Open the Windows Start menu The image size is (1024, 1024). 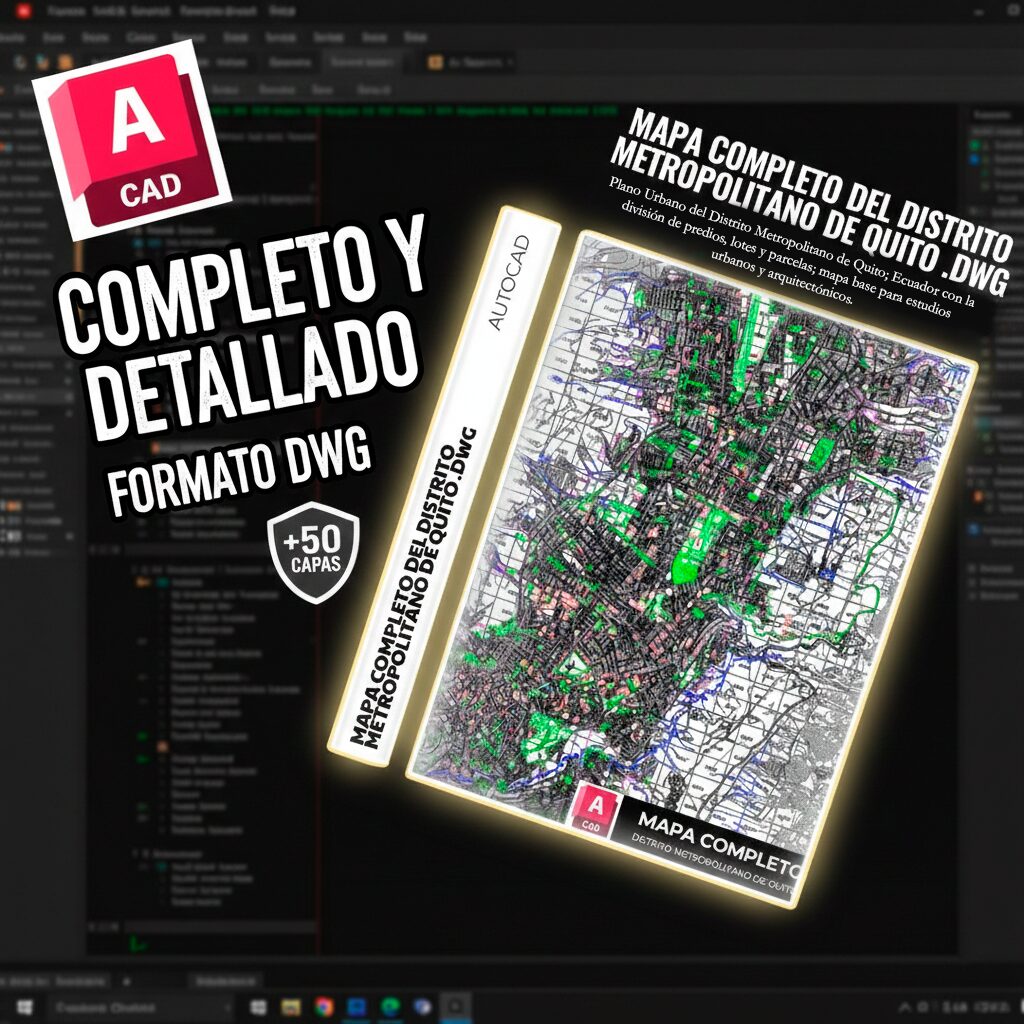point(23,1006)
